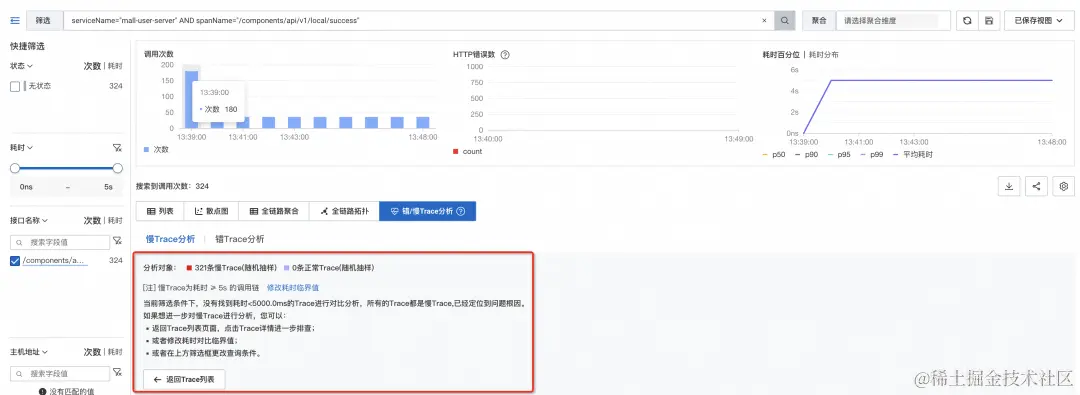The image size is (1080, 395).
Task: Uncheck the /components/a... interface checkbox
Action: pos(14,261)
